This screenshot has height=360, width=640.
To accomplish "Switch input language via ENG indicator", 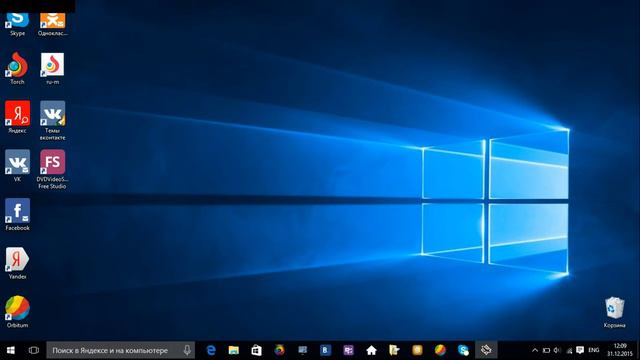I will coord(594,350).
